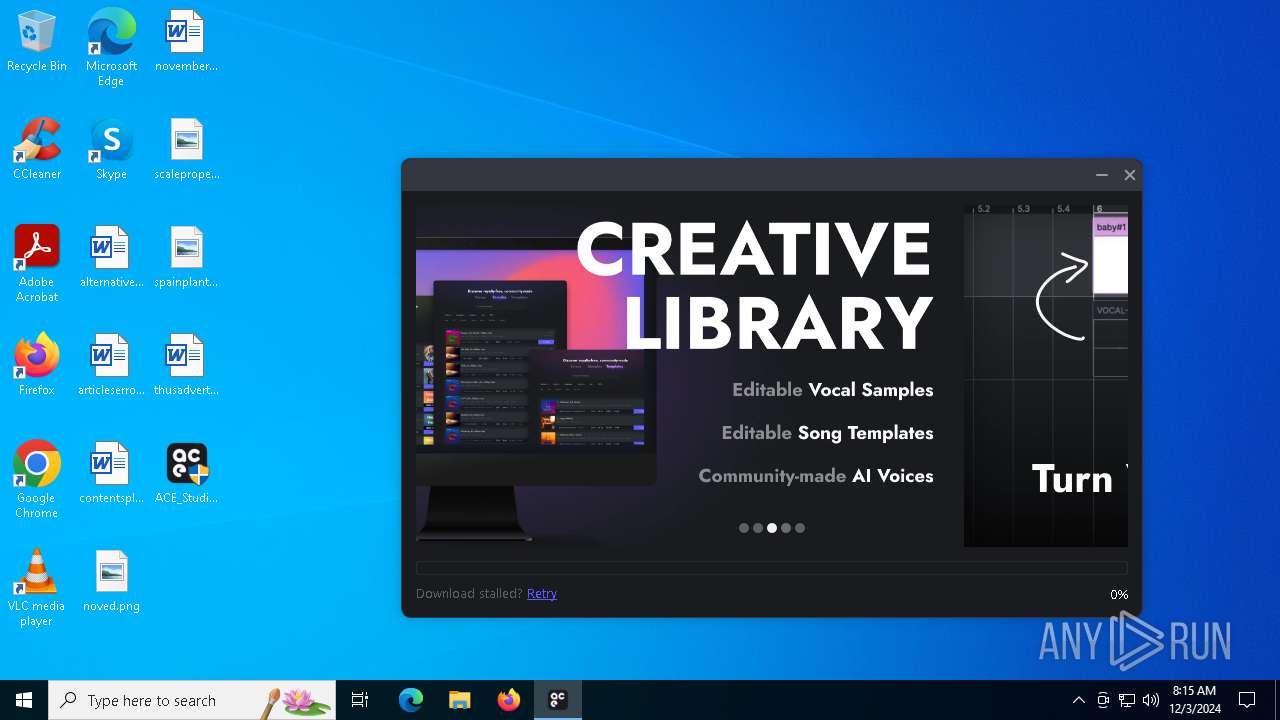This screenshot has height=720, width=1280.
Task: Open Firefox desktop shortcut
Action: click(37, 365)
